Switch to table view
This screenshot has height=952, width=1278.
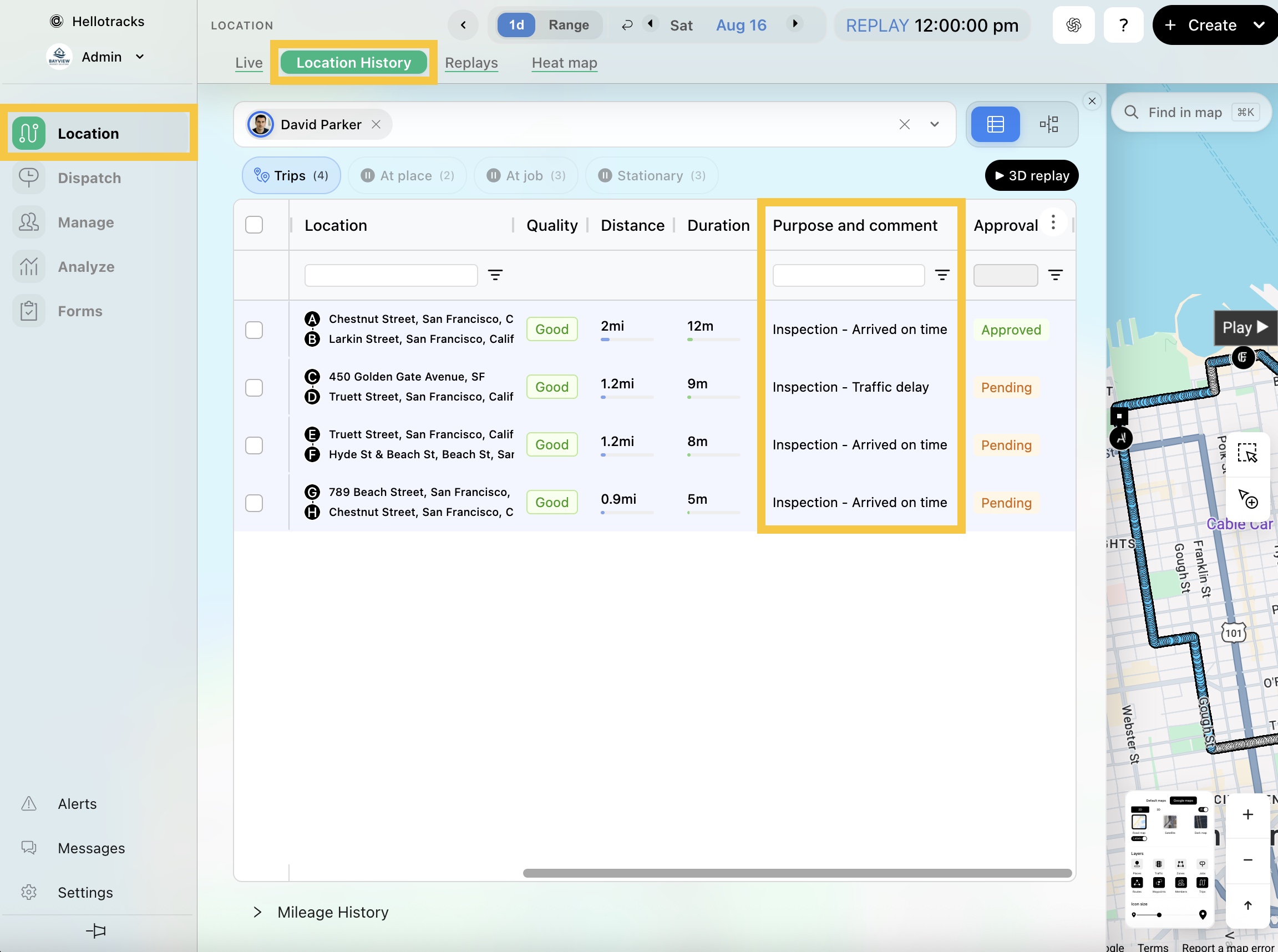coord(996,124)
